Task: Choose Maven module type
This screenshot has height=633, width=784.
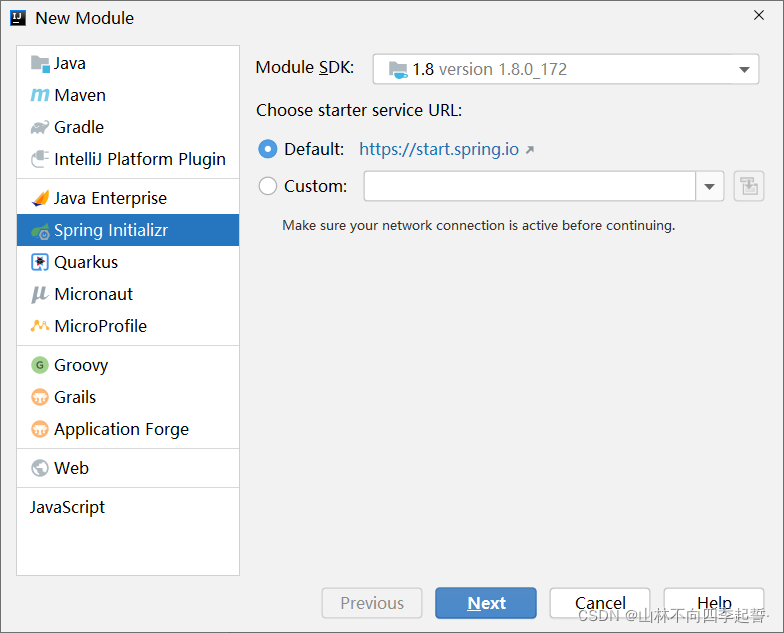Action: coord(128,95)
